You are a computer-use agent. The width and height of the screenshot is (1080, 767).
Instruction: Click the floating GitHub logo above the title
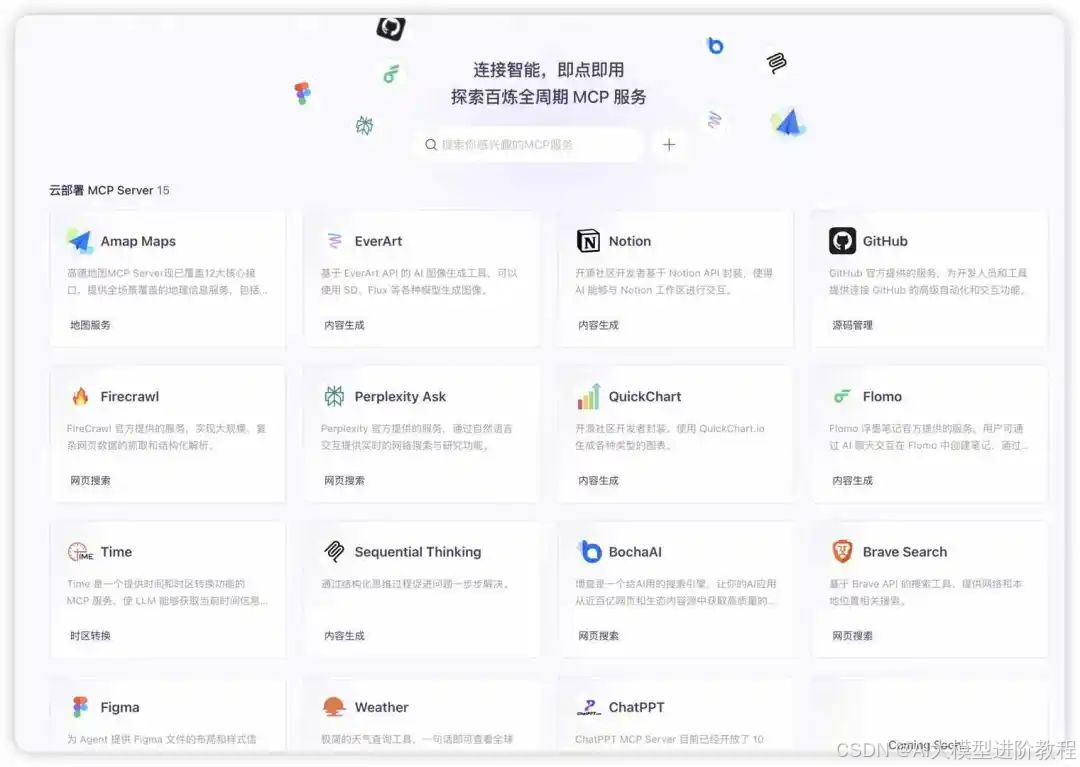390,30
